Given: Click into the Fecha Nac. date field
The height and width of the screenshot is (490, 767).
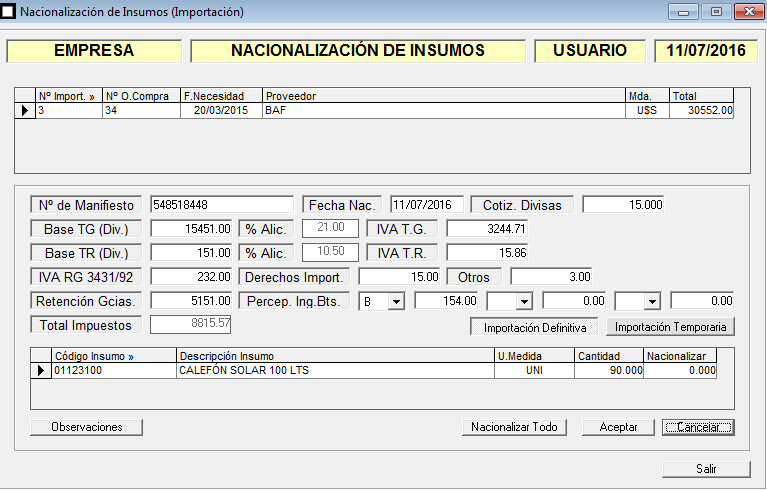Looking at the screenshot, I should 427,205.
